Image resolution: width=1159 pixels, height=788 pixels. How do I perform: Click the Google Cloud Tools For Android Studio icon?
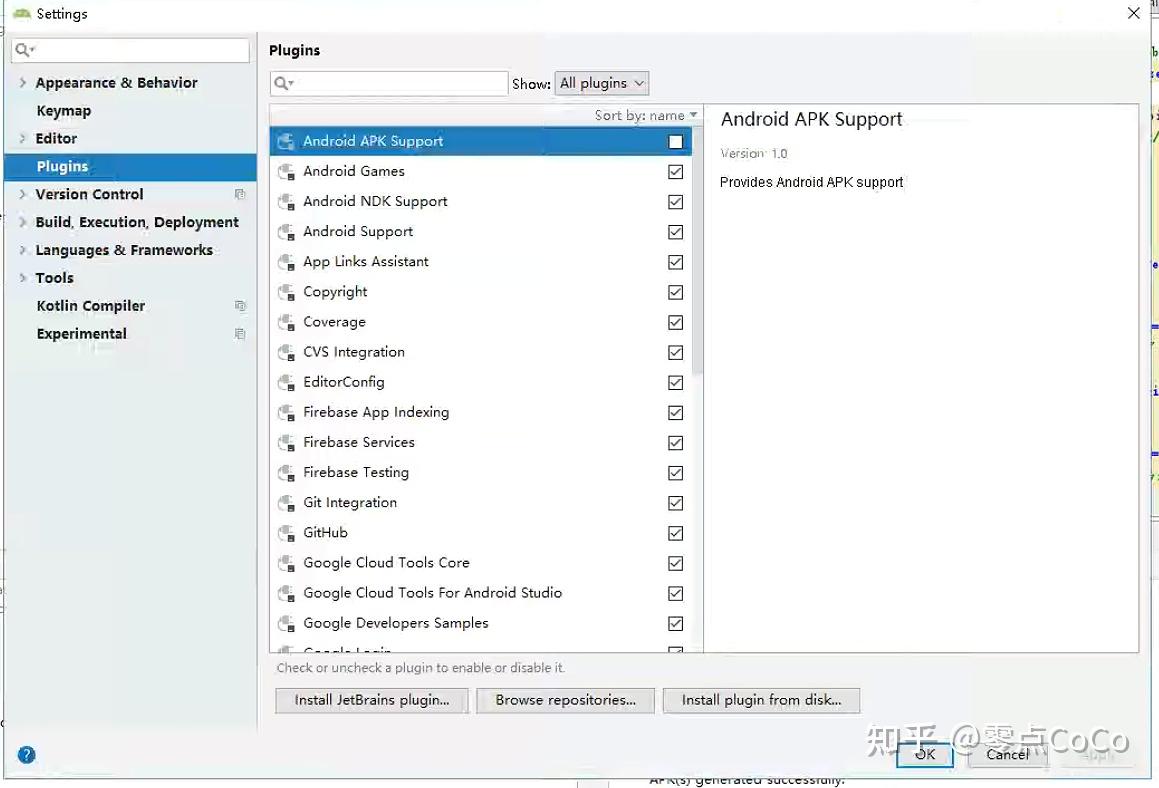[x=286, y=594]
